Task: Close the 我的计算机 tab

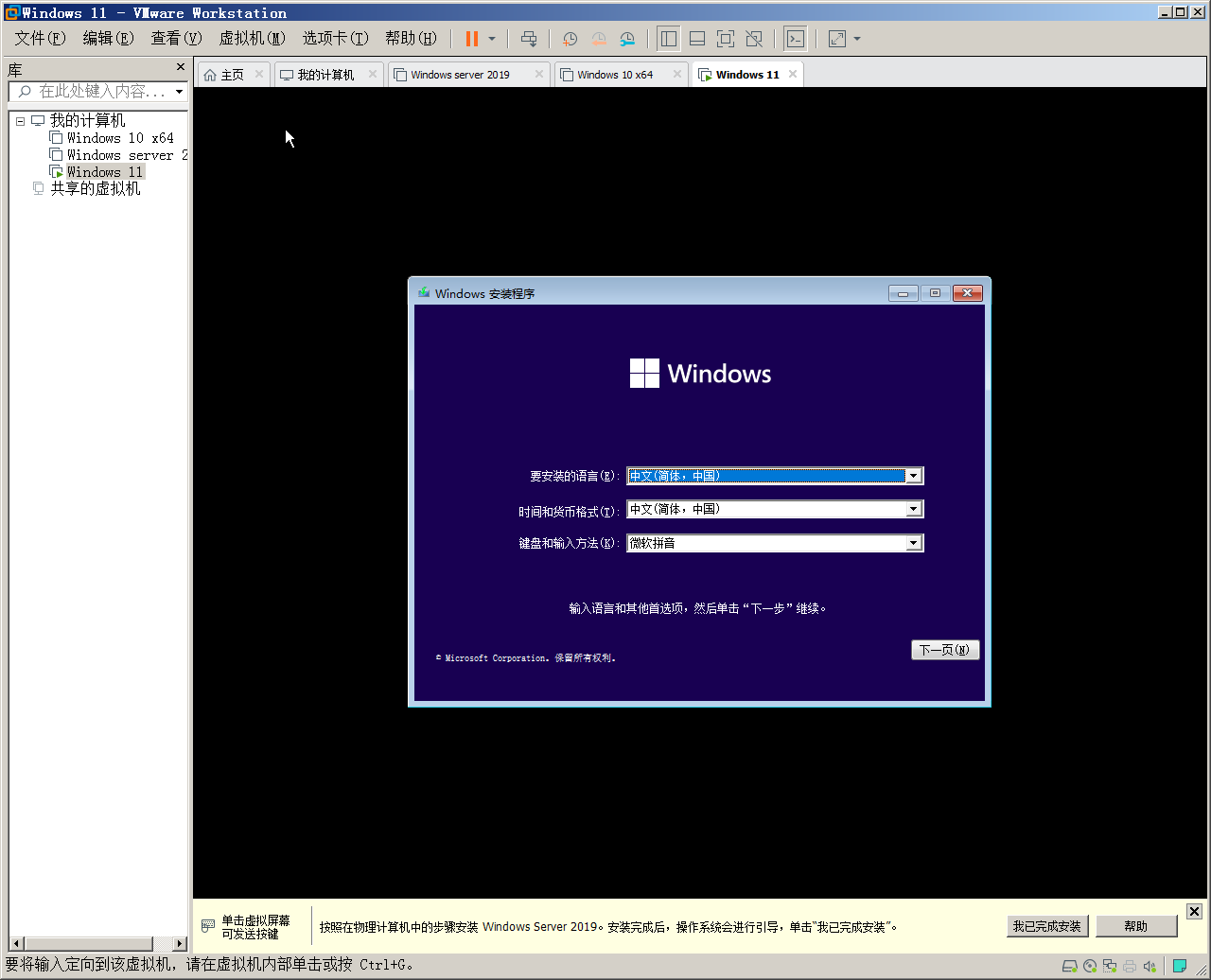Action: click(373, 74)
